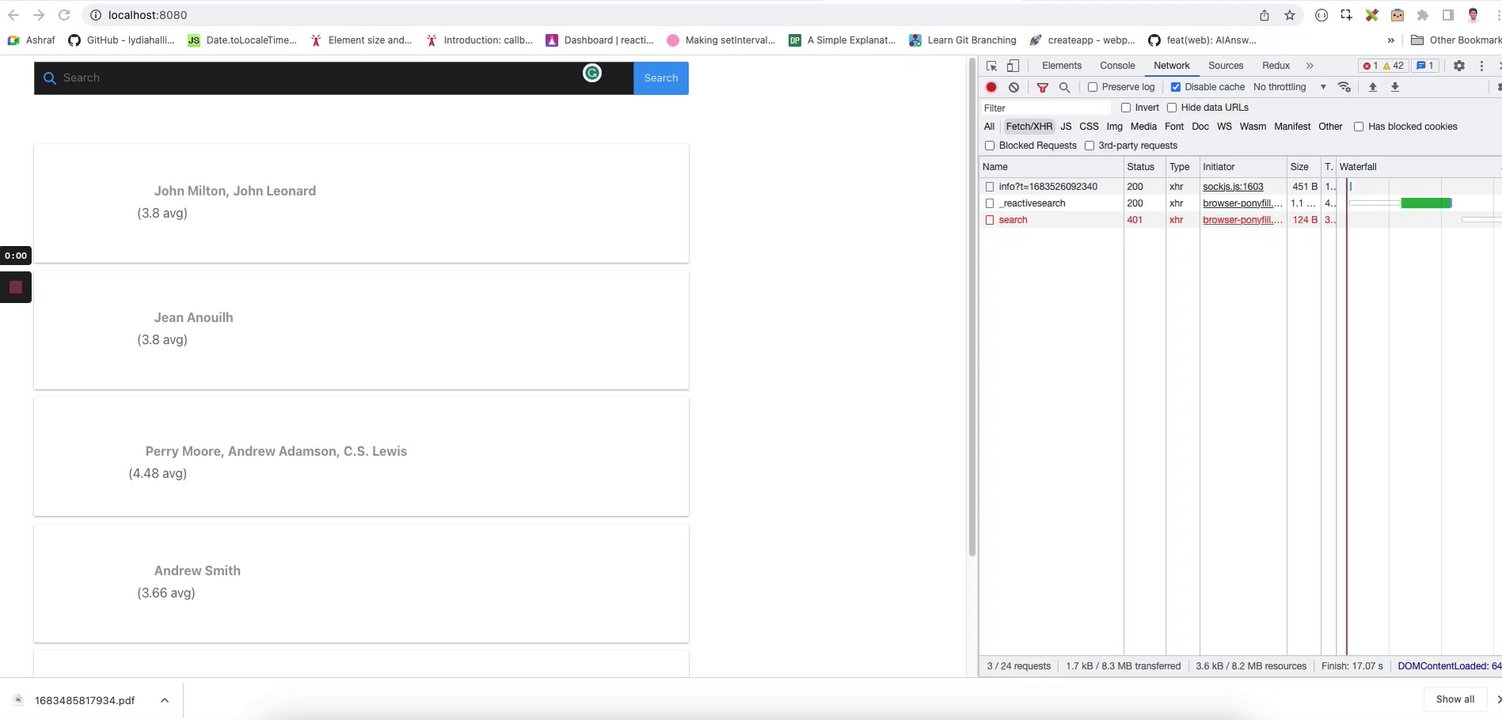Switch to the Elements tab
Image resolution: width=1502 pixels, height=720 pixels.
(1061, 66)
